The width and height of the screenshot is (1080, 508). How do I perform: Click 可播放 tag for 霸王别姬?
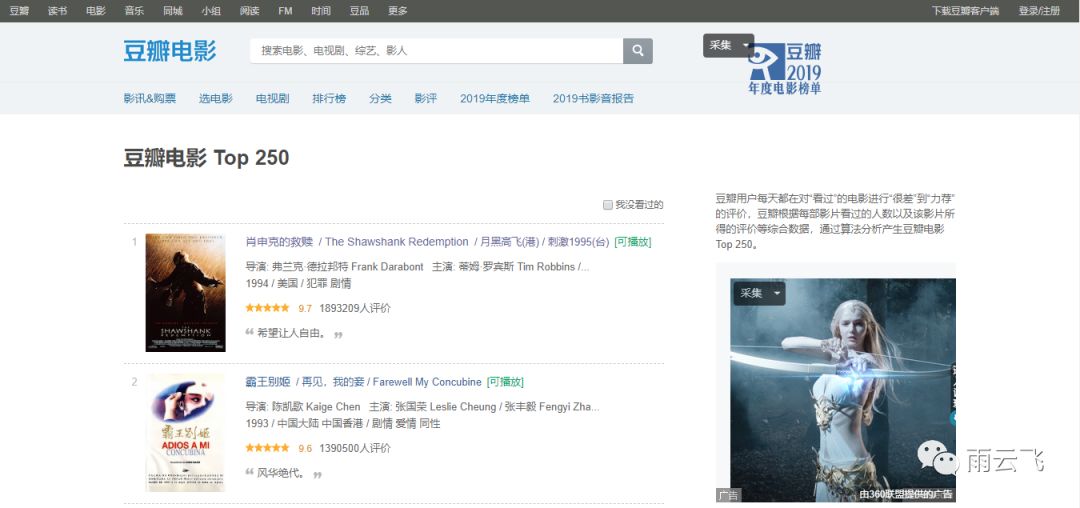tap(505, 382)
